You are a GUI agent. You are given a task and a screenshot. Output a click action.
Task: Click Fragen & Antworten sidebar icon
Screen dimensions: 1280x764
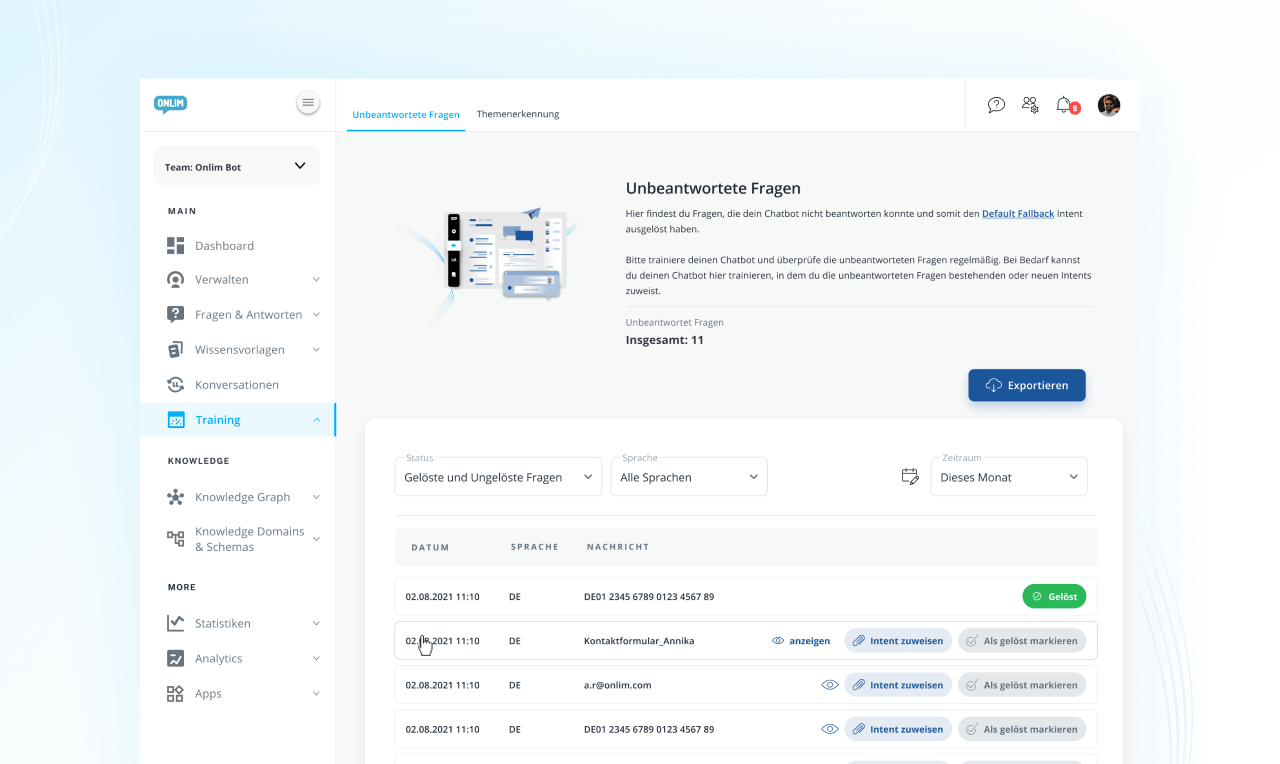176,315
